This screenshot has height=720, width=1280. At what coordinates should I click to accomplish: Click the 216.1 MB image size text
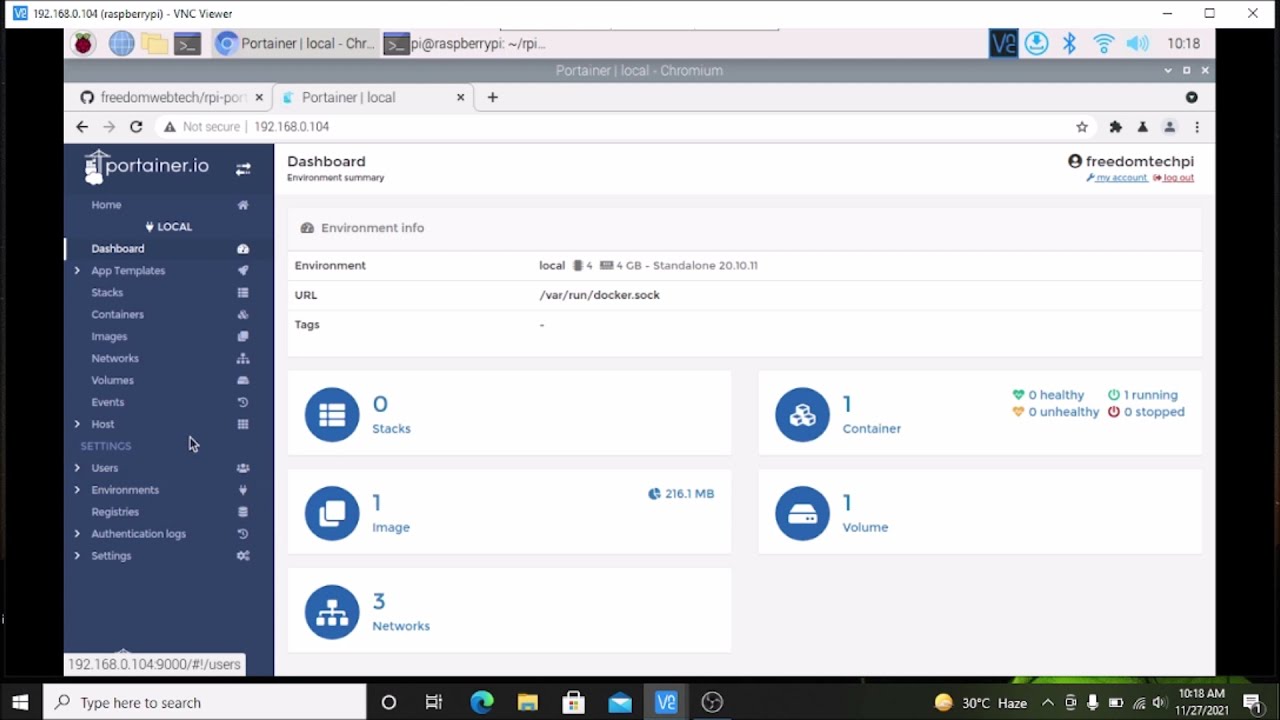coord(689,494)
